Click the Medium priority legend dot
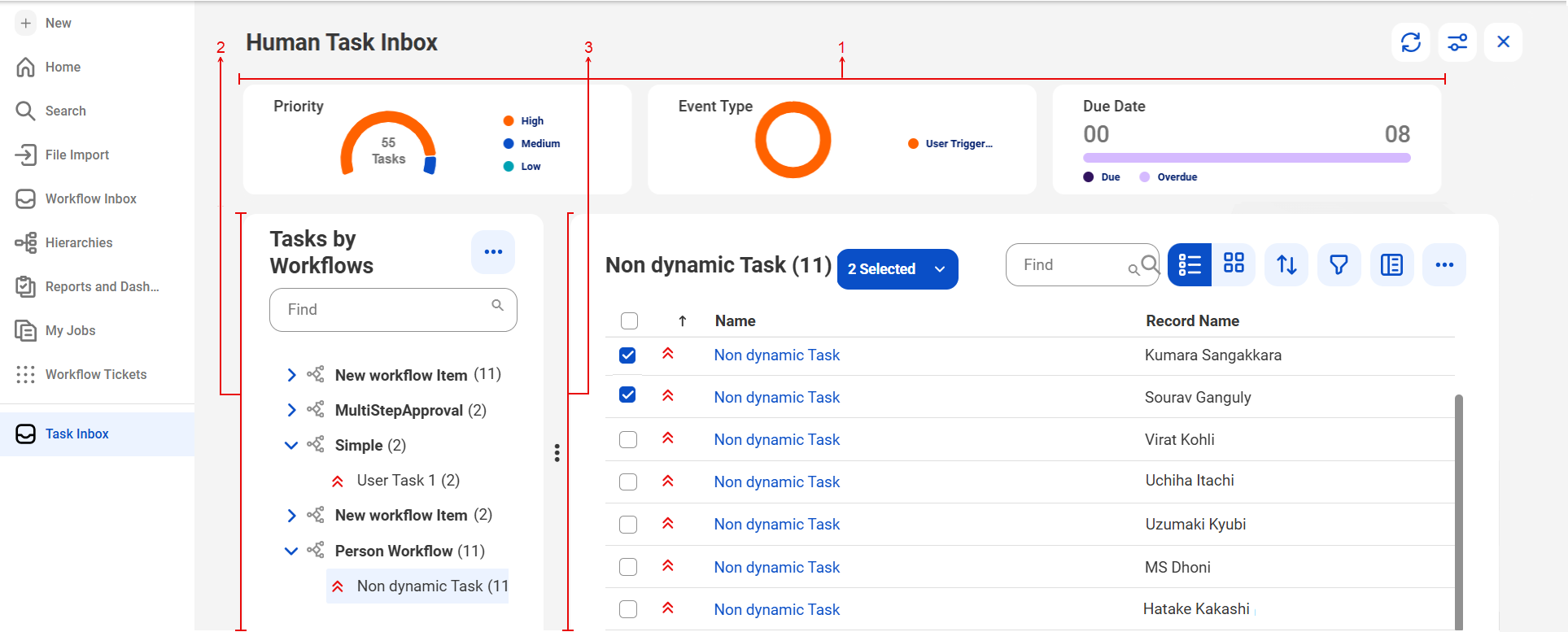Screen dimensions: 1568x632 pyautogui.click(x=509, y=143)
